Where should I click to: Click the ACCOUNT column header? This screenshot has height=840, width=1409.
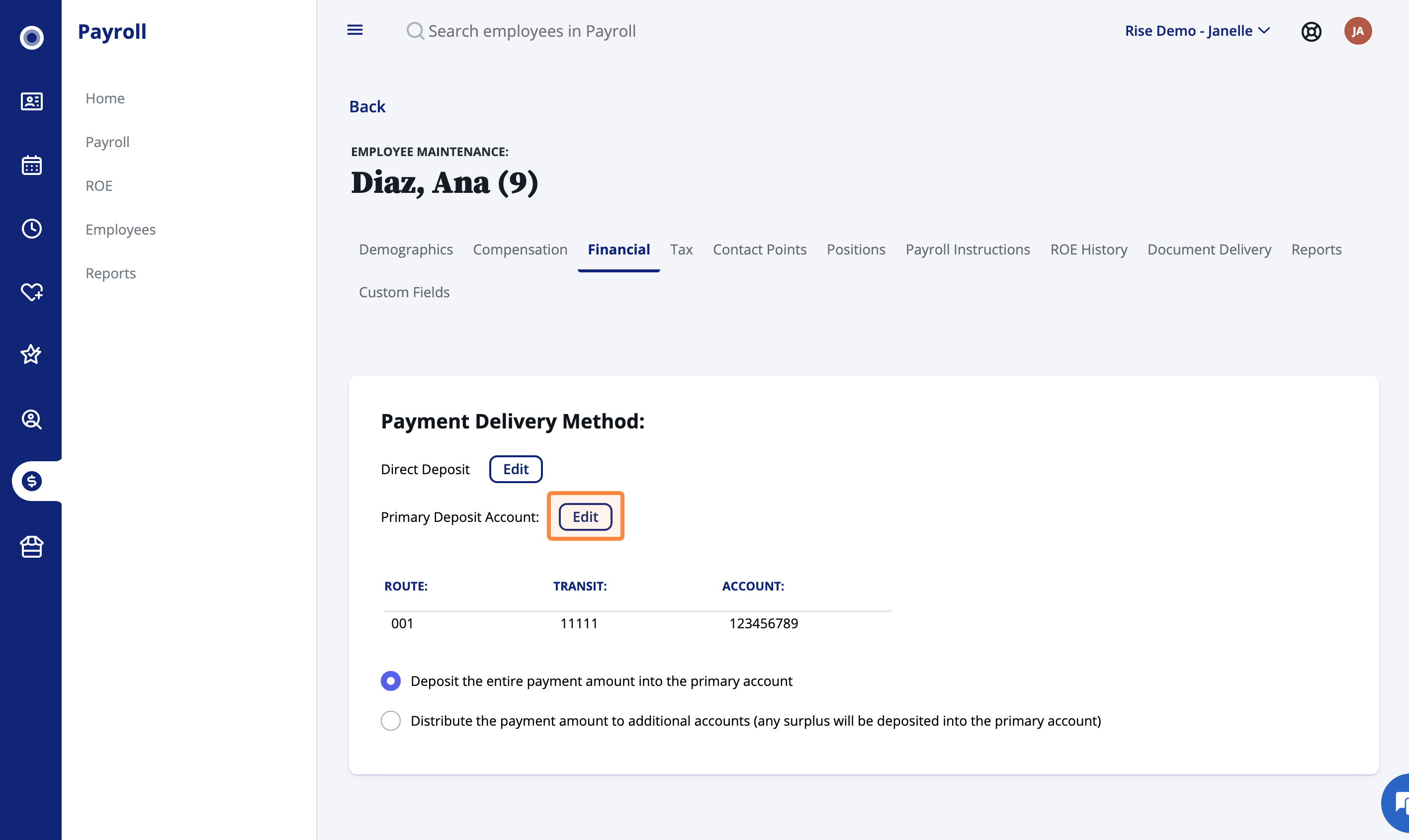(753, 587)
